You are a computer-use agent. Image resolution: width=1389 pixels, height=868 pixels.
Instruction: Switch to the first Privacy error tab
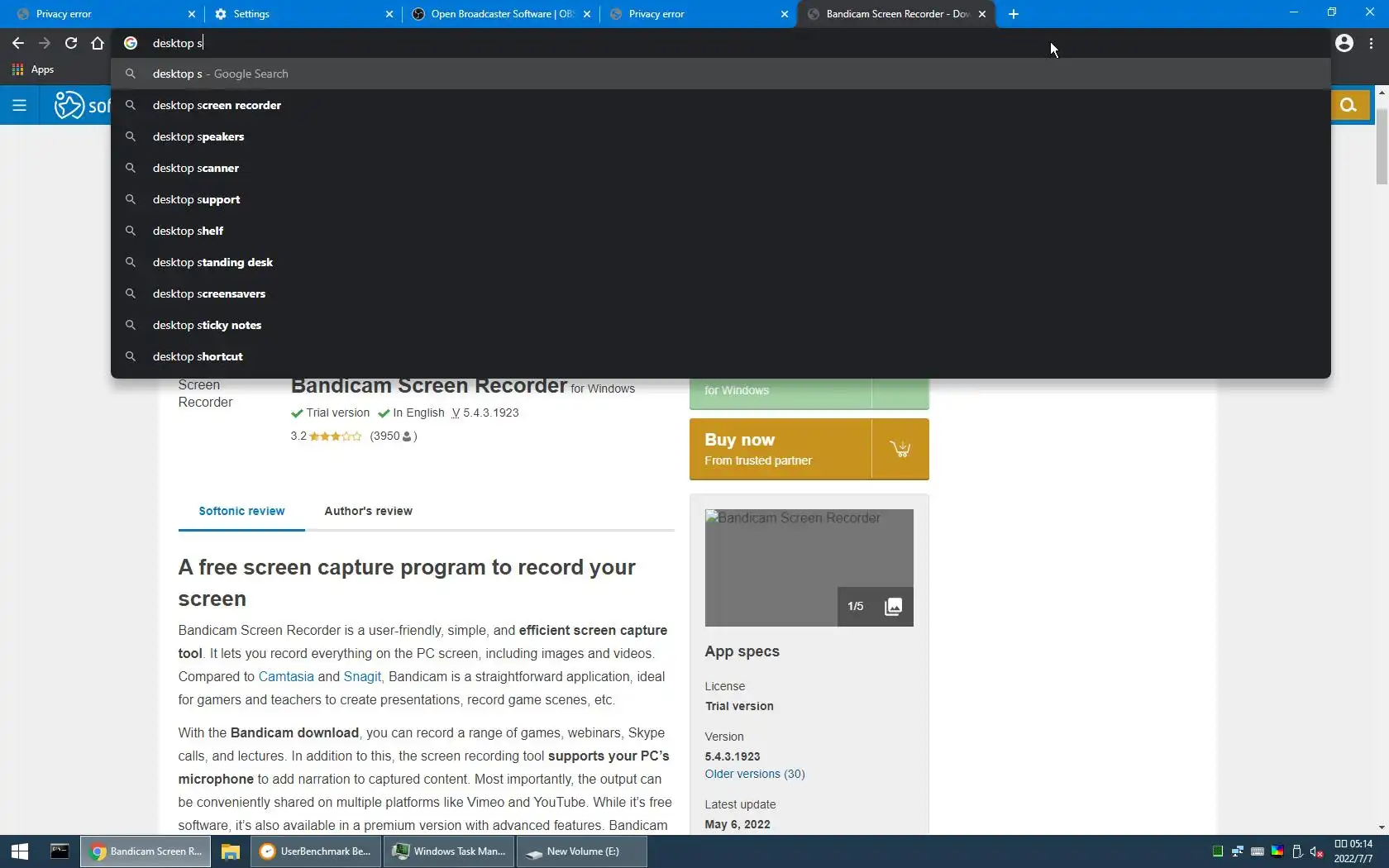(x=105, y=14)
